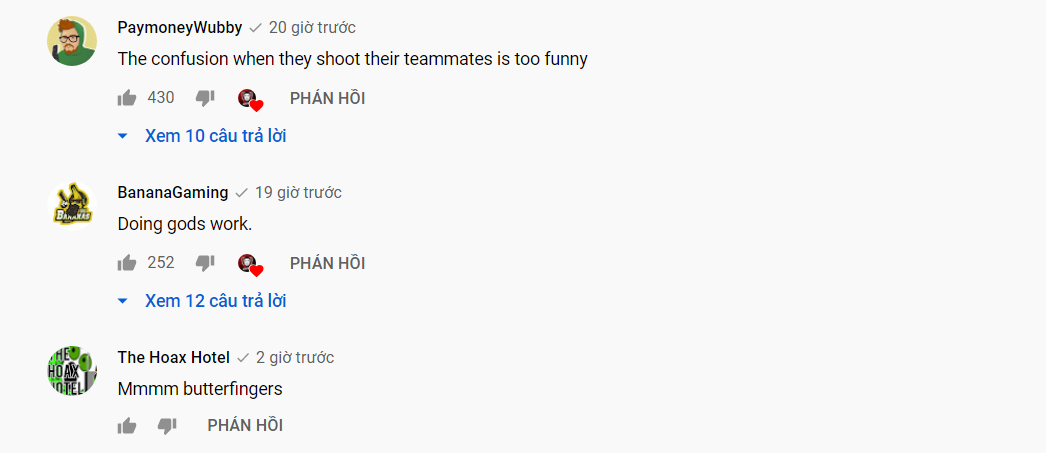Open PaymoneyWubby's channel name link
This screenshot has width=1046, height=453.
(x=180, y=28)
